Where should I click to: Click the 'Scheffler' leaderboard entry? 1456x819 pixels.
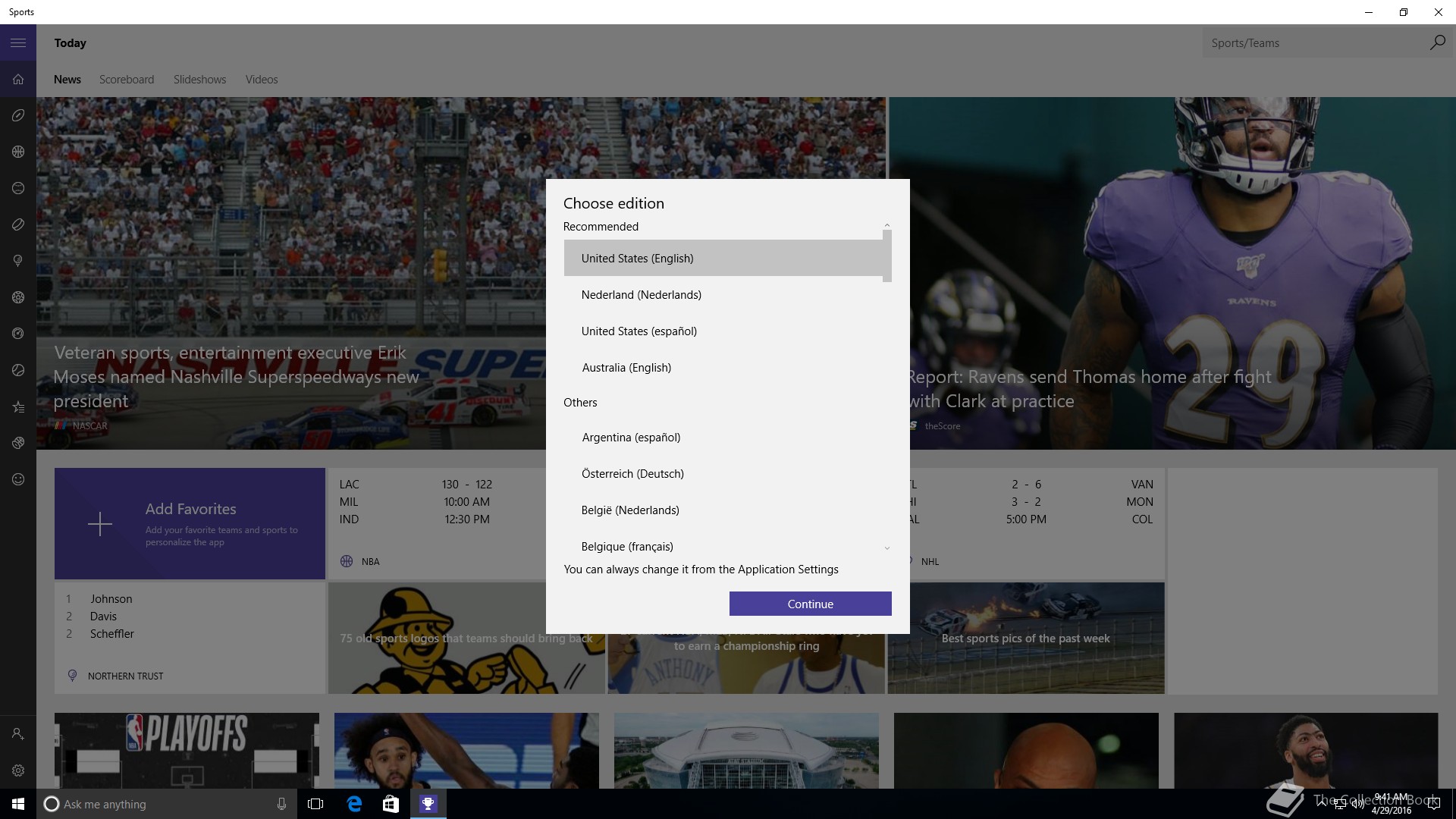pyautogui.click(x=112, y=634)
